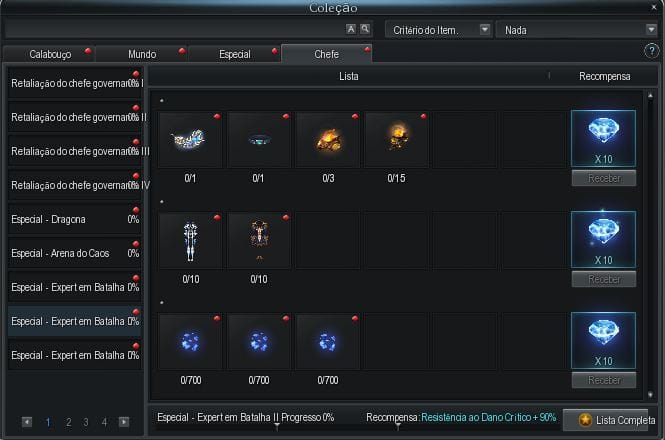Click 'Resistência ao Dano Crítico +90%' reward text
This screenshot has height=440, width=665.
coord(489,418)
